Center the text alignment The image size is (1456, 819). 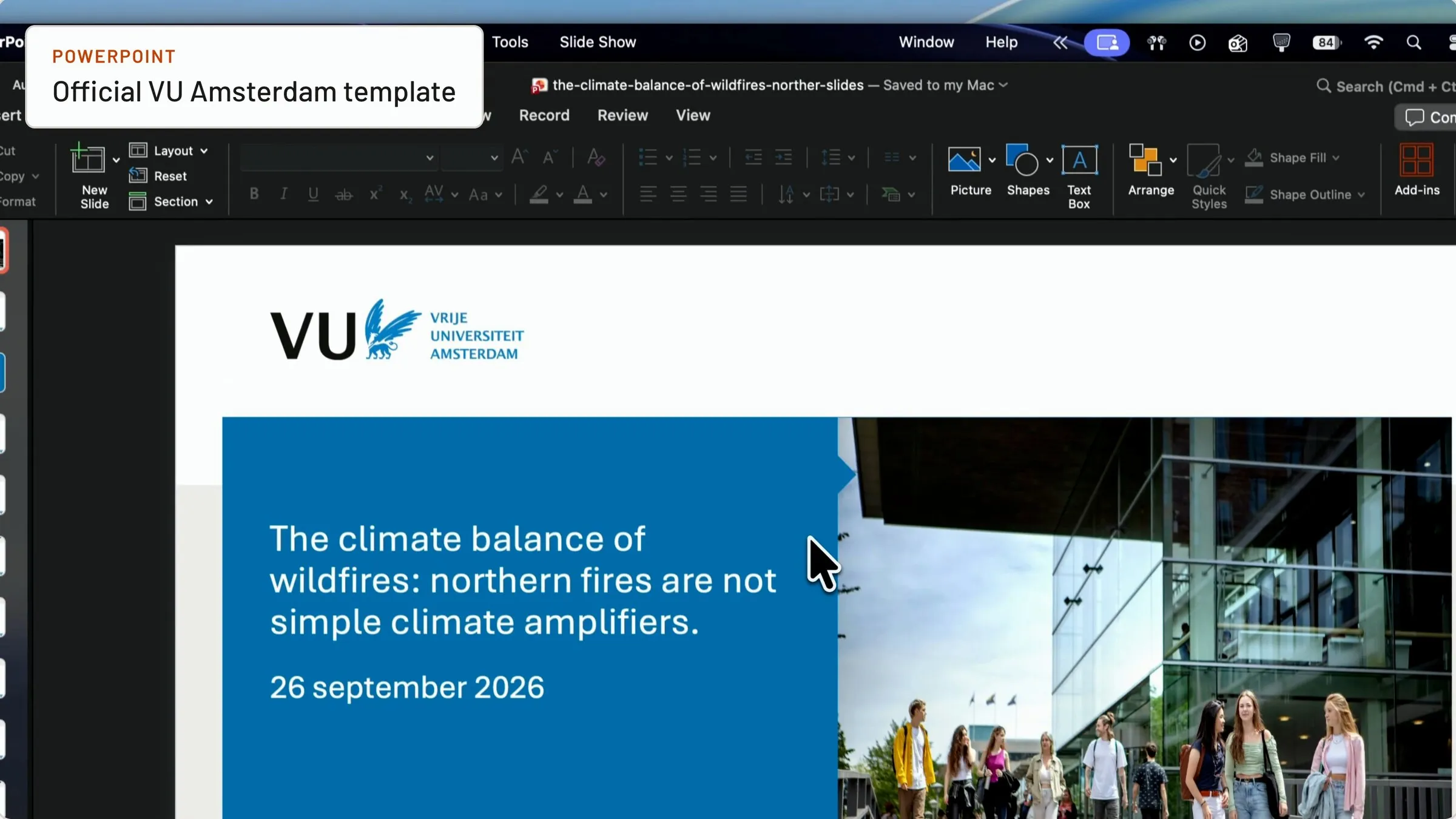click(x=678, y=194)
